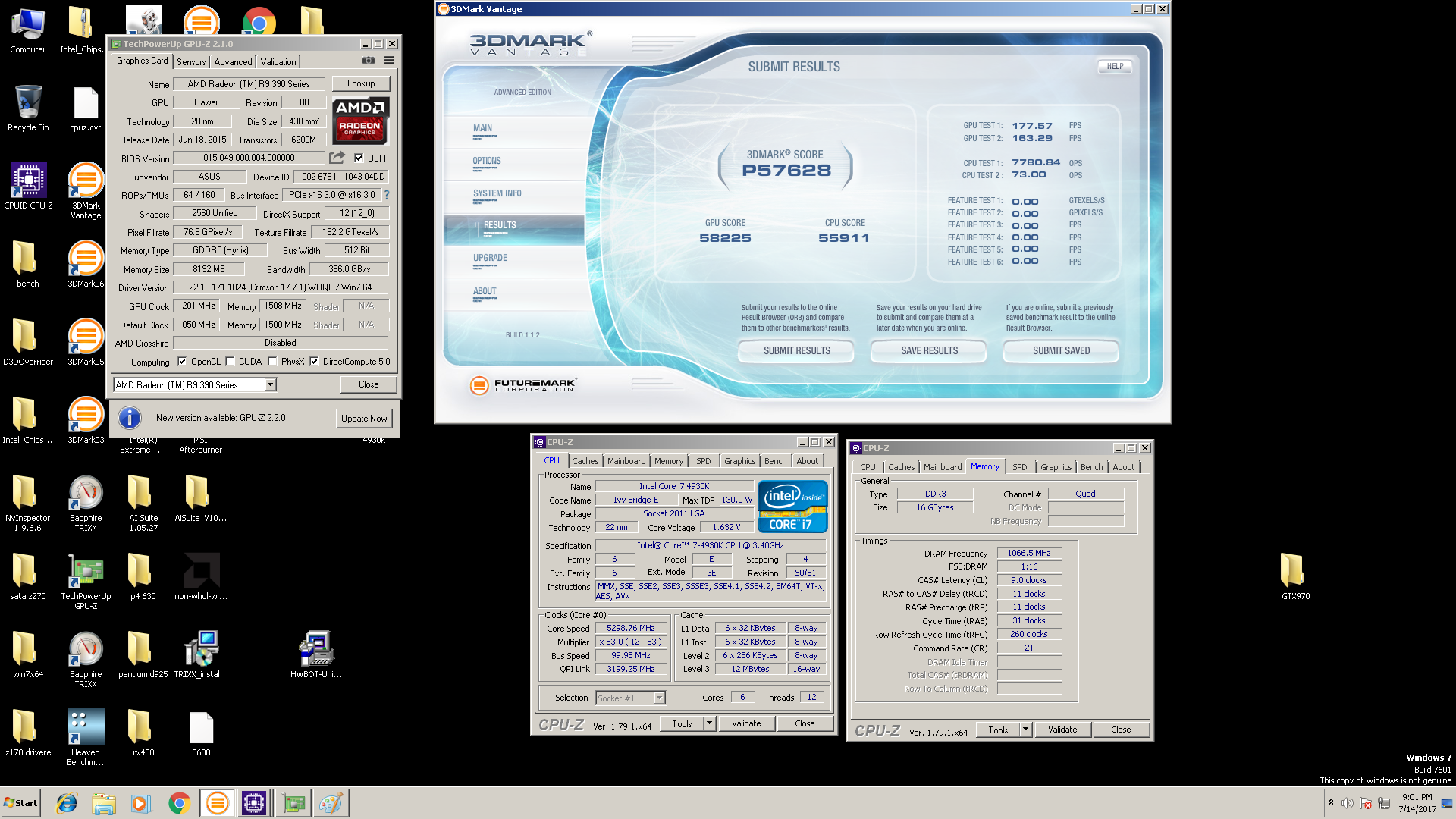Open the UPGRADE section in 3DMark Vantage
The image size is (1456, 819).
tap(491, 258)
